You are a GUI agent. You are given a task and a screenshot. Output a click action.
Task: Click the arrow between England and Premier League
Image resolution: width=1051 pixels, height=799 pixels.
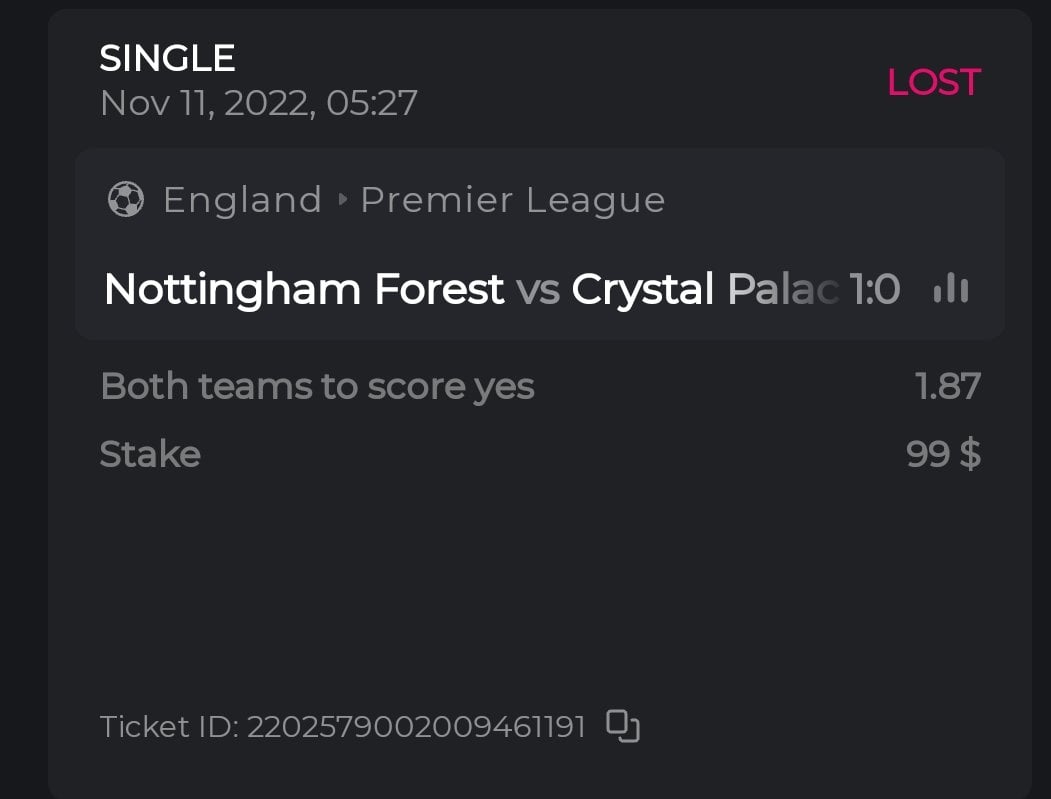pyautogui.click(x=342, y=200)
